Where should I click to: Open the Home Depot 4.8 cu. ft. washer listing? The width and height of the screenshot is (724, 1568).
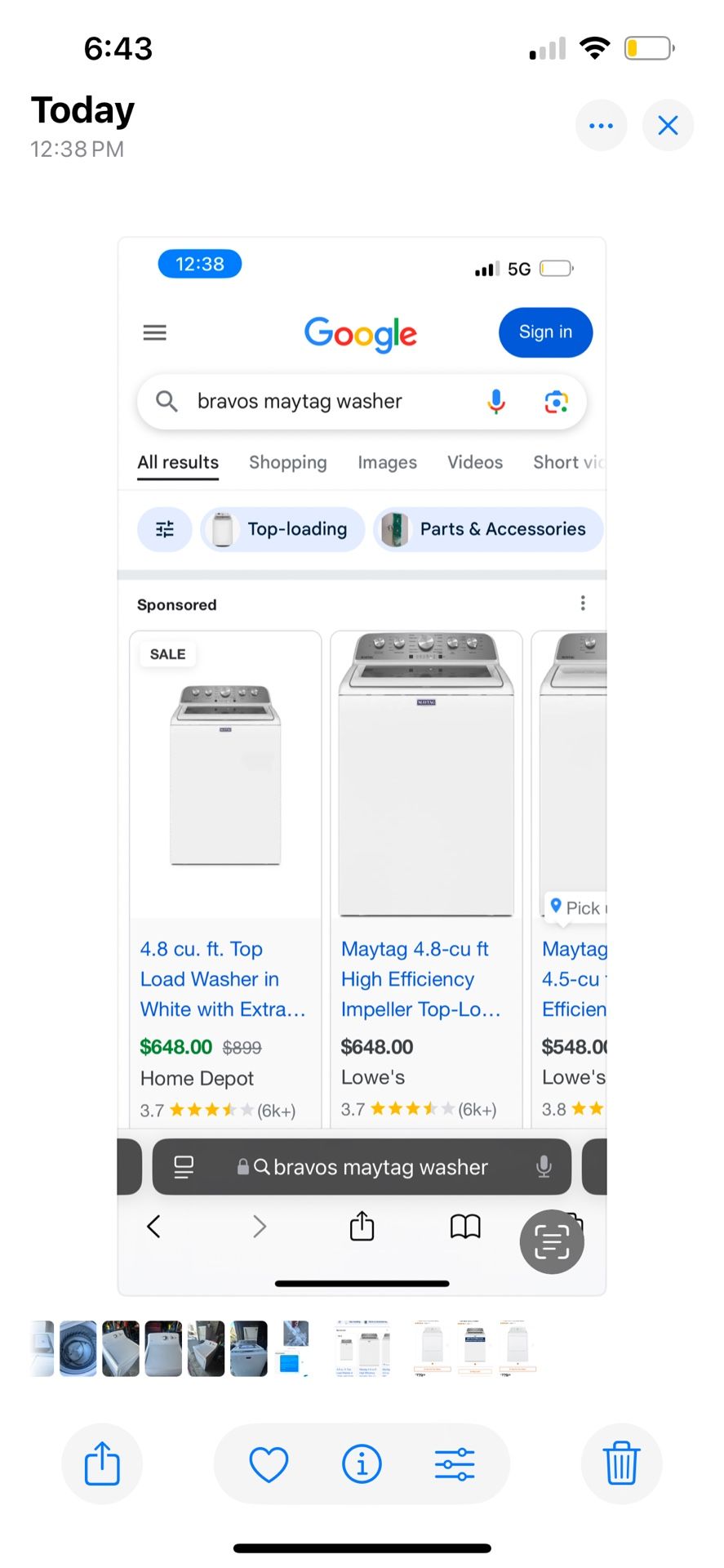[x=222, y=978]
